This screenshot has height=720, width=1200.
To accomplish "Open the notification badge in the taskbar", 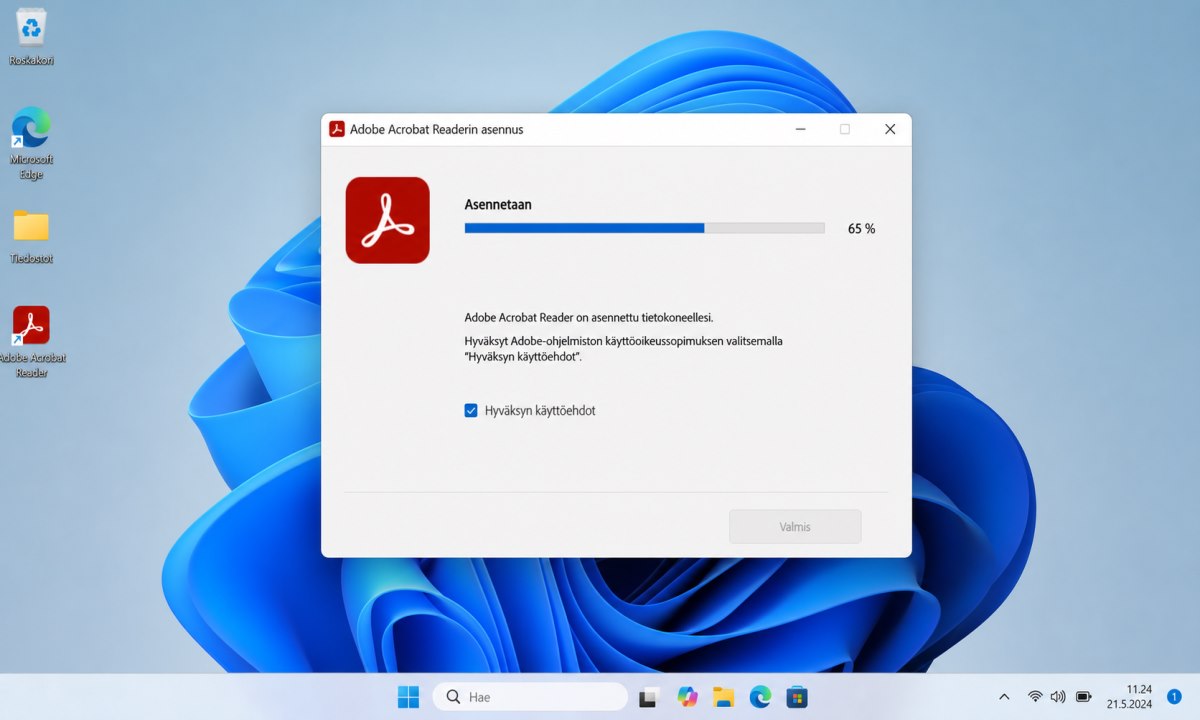I will point(1174,696).
